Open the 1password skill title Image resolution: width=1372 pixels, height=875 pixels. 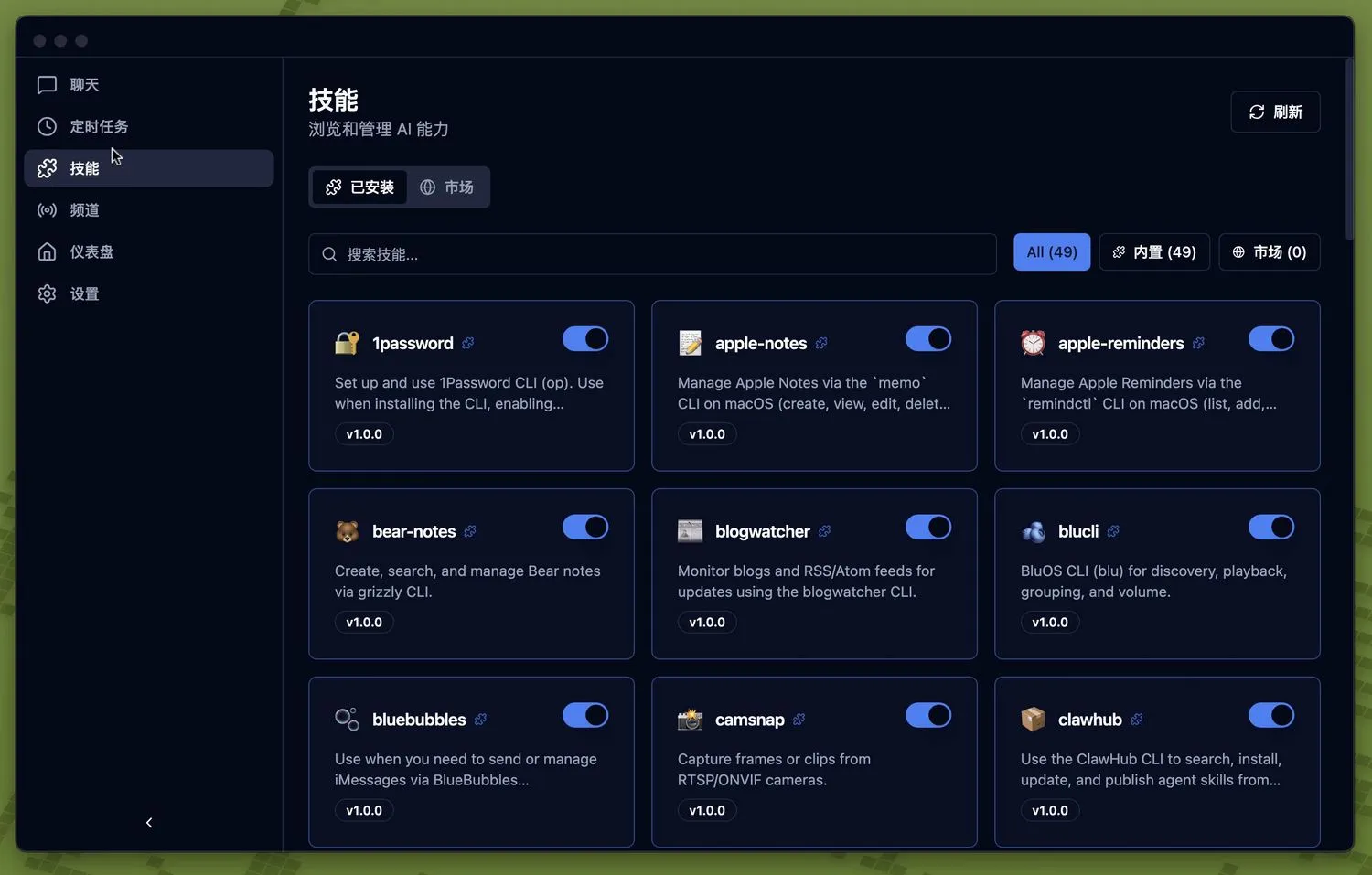[x=413, y=344]
